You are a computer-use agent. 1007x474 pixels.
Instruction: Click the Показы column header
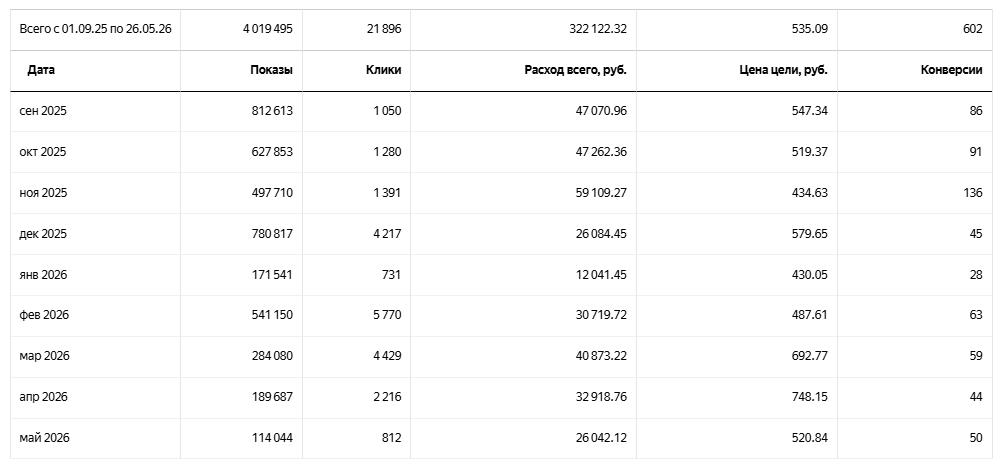(x=272, y=71)
